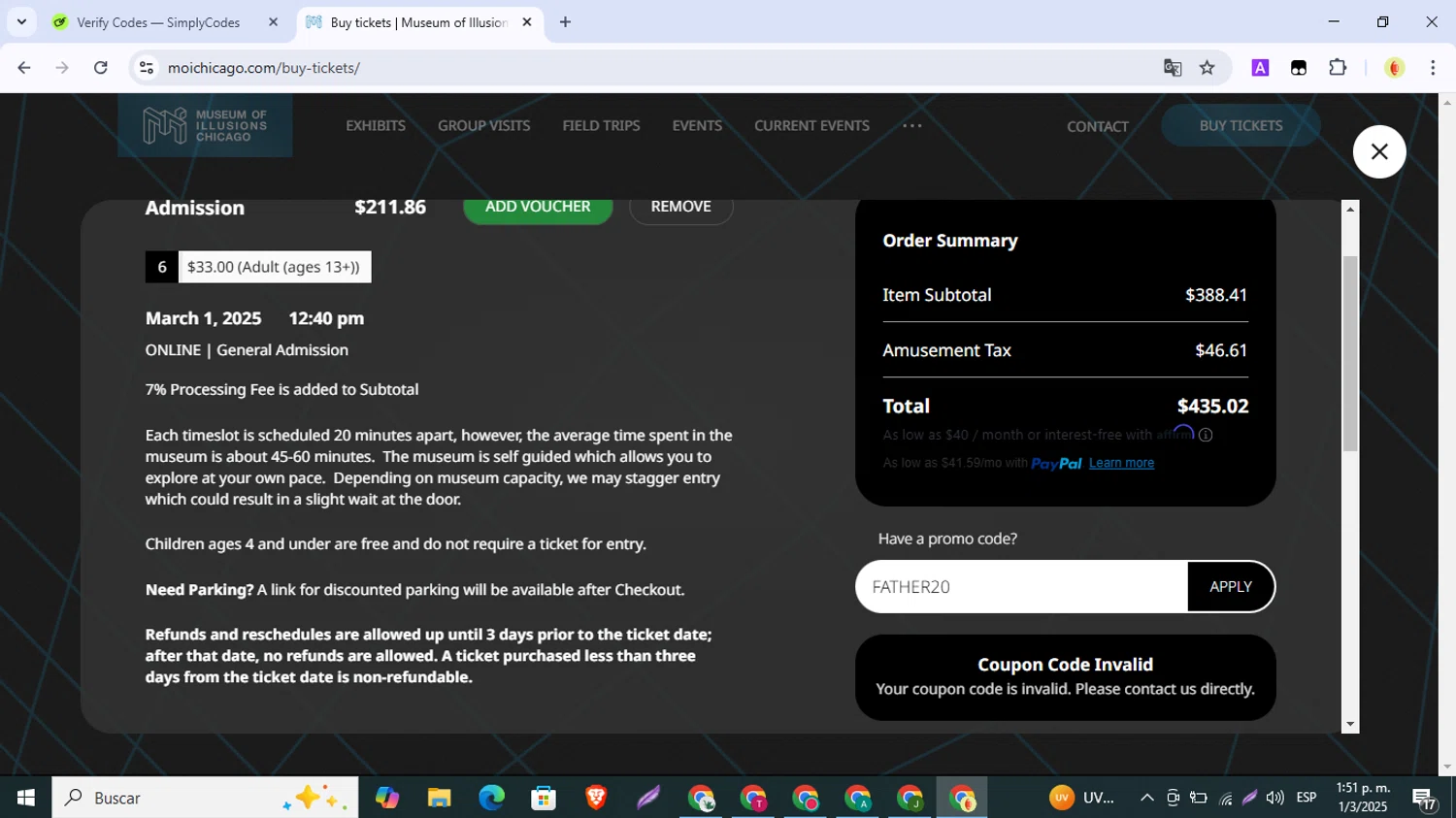
Task: Click the ticket quantity 6 badge
Action: coord(161,267)
